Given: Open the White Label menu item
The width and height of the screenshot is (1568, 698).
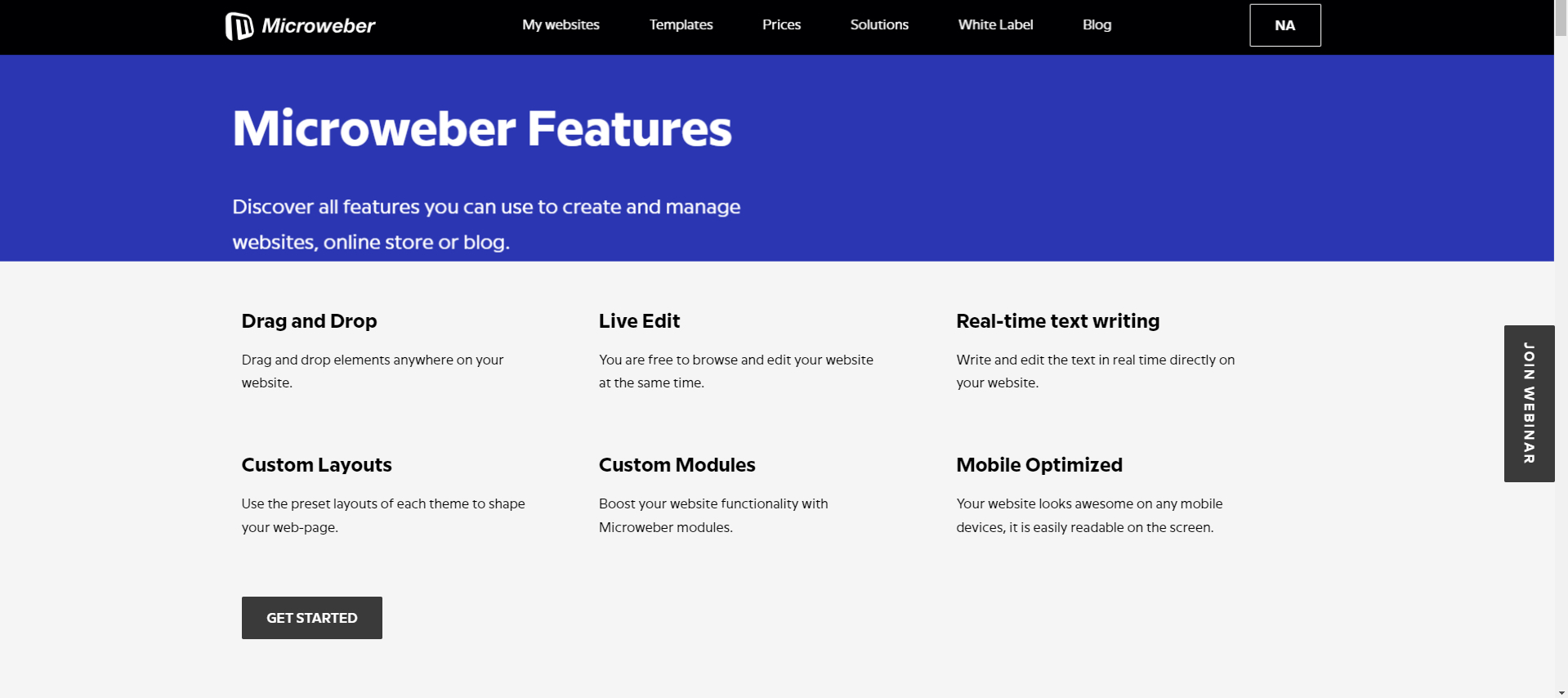Looking at the screenshot, I should coord(995,25).
